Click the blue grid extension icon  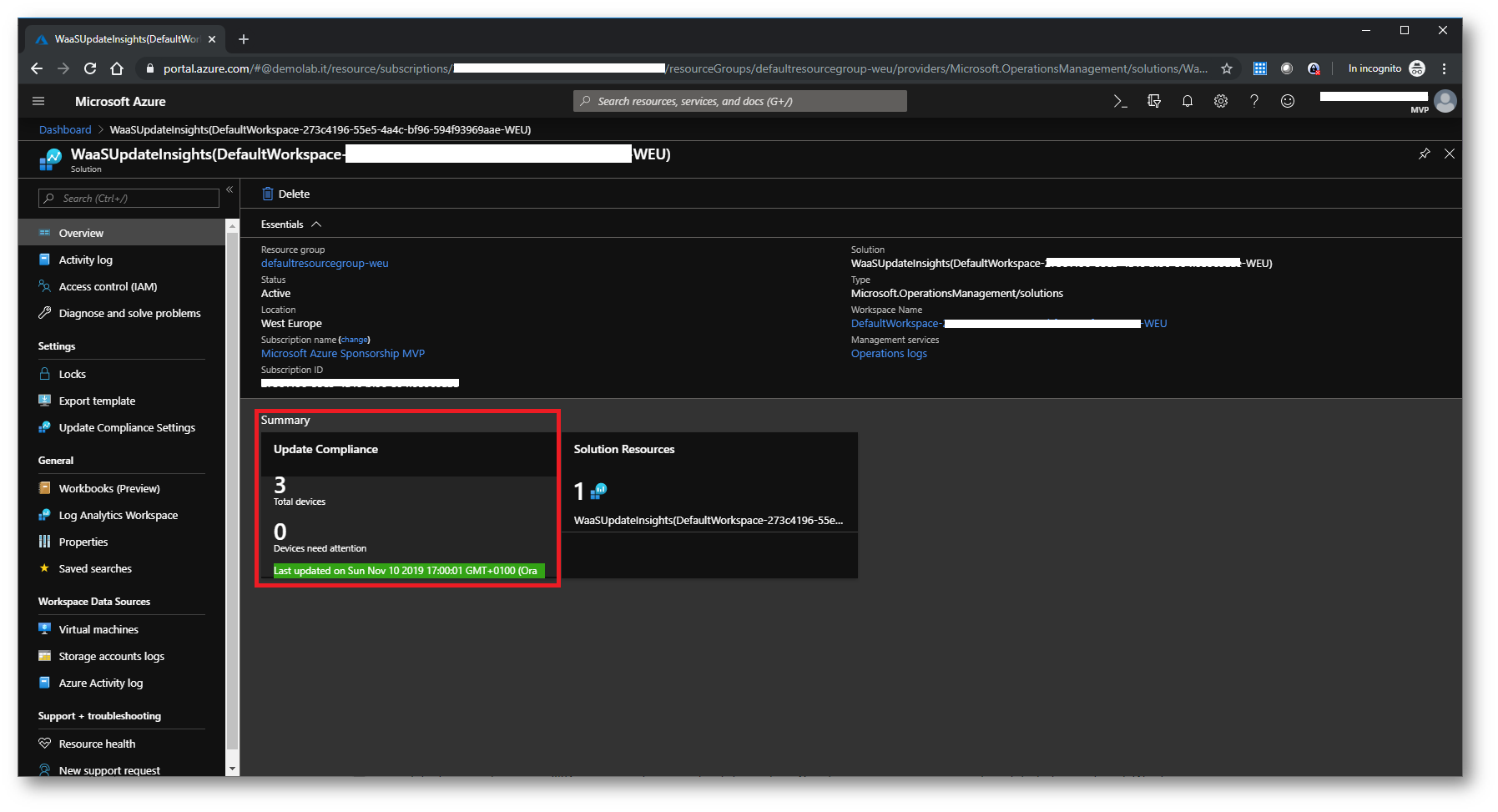[x=1260, y=68]
